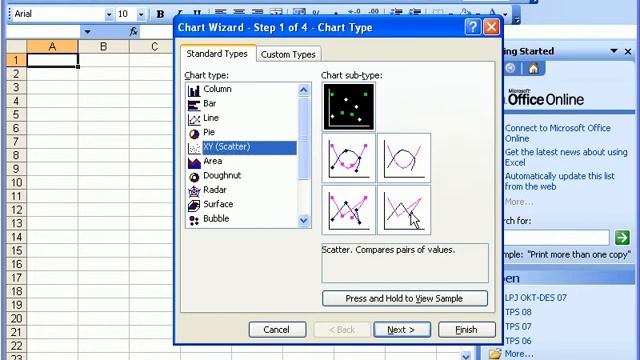Toggle Bold formatting in Excel toolbar
The width and height of the screenshot is (640, 360).
tap(160, 14)
